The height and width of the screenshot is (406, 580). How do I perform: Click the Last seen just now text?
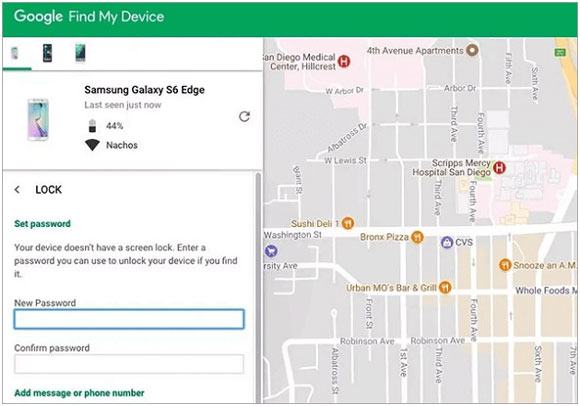(123, 105)
